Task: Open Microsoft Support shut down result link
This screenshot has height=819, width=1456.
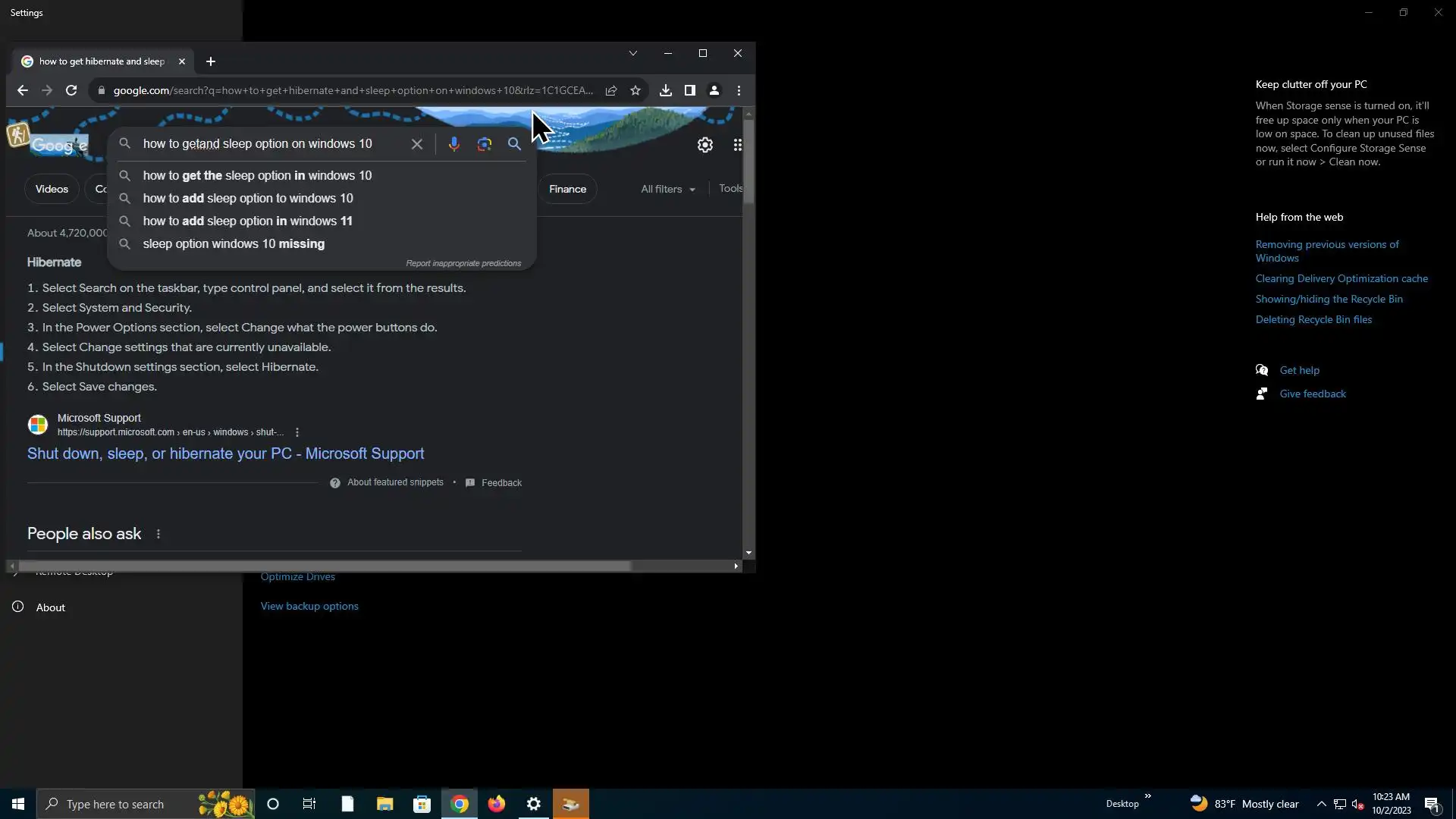Action: (225, 453)
